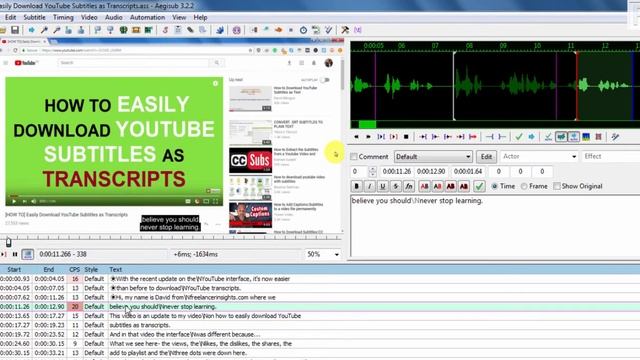640x360 pixels.
Task: Toggle auto scroll of the audio display
Action: click(x=573, y=137)
